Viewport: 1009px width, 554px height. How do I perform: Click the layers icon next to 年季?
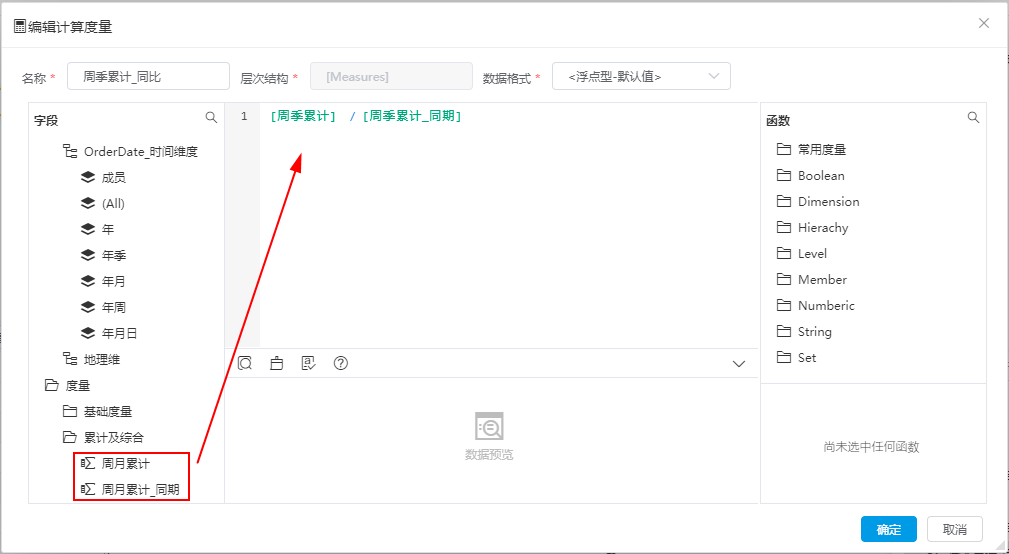[x=88, y=255]
